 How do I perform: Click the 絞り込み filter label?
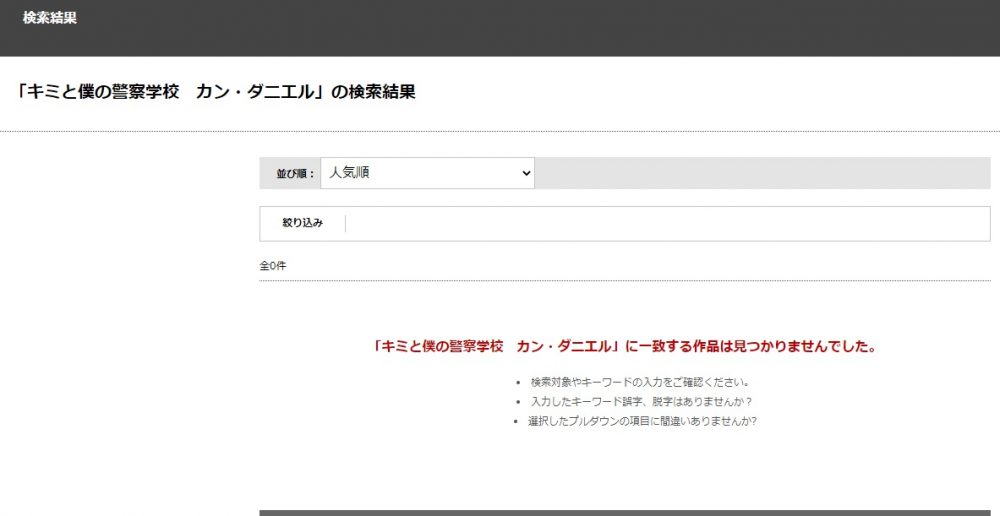point(303,223)
